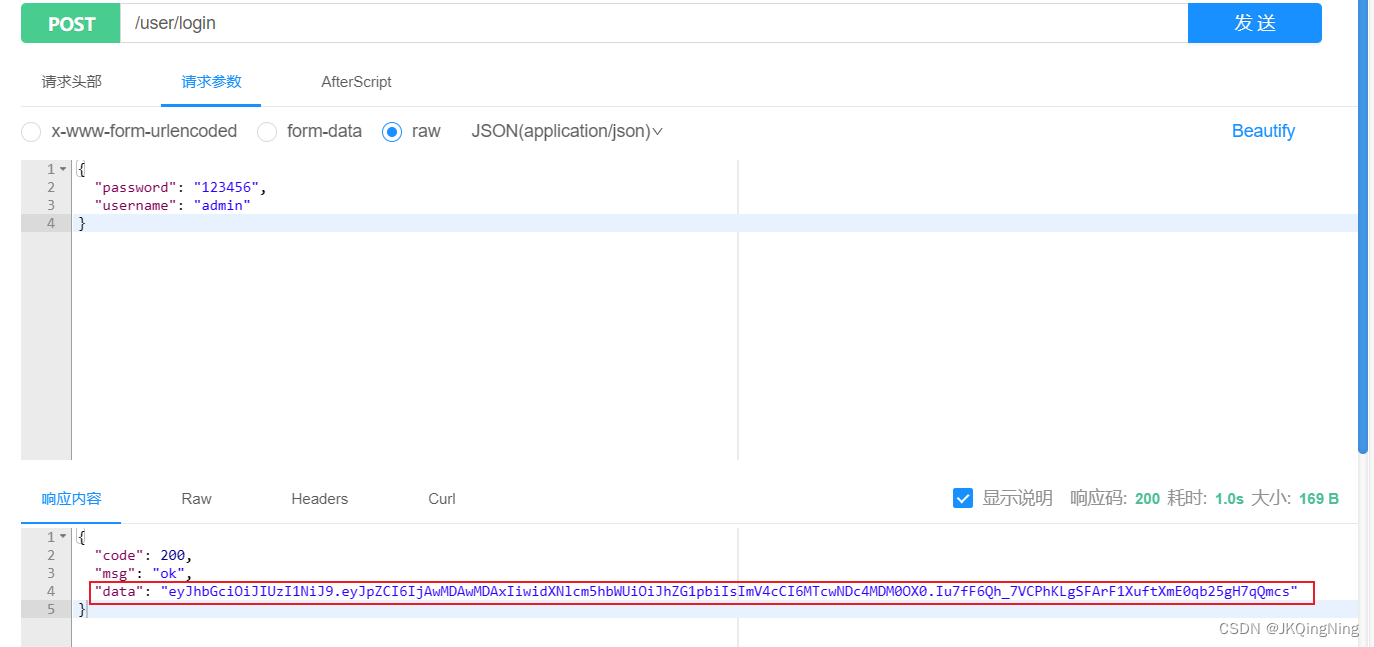Viewport: 1374px width, 647px height.
Task: Click the 169 B size value
Action: [x=1319, y=498]
